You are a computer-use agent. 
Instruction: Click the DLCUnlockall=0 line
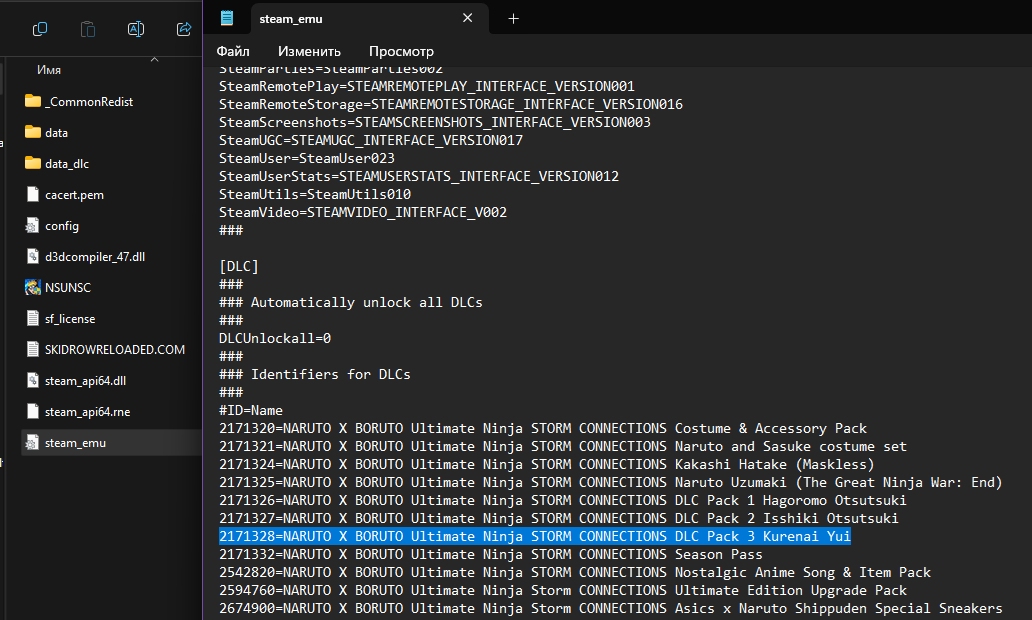pos(275,338)
